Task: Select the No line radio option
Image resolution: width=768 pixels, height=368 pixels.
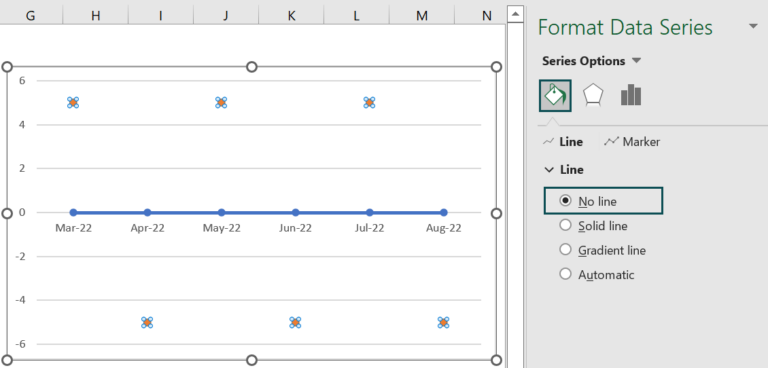Action: point(565,200)
